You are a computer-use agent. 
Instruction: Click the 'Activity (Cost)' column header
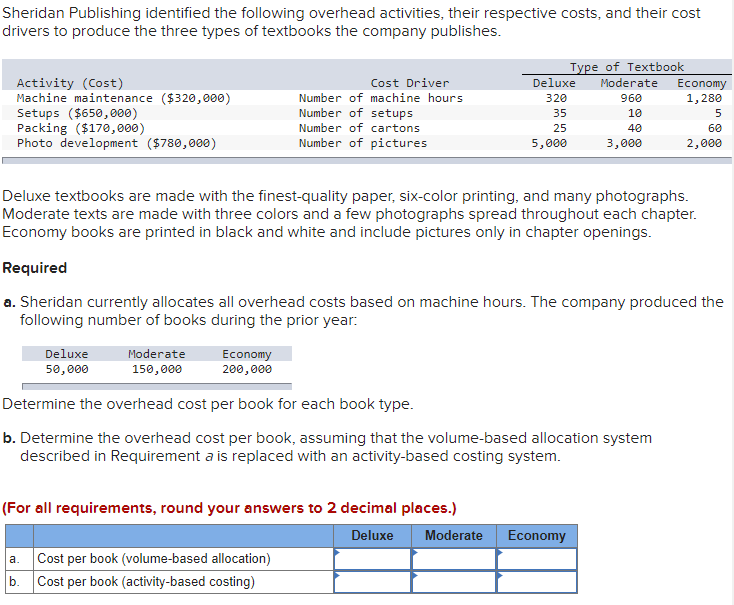tap(70, 83)
